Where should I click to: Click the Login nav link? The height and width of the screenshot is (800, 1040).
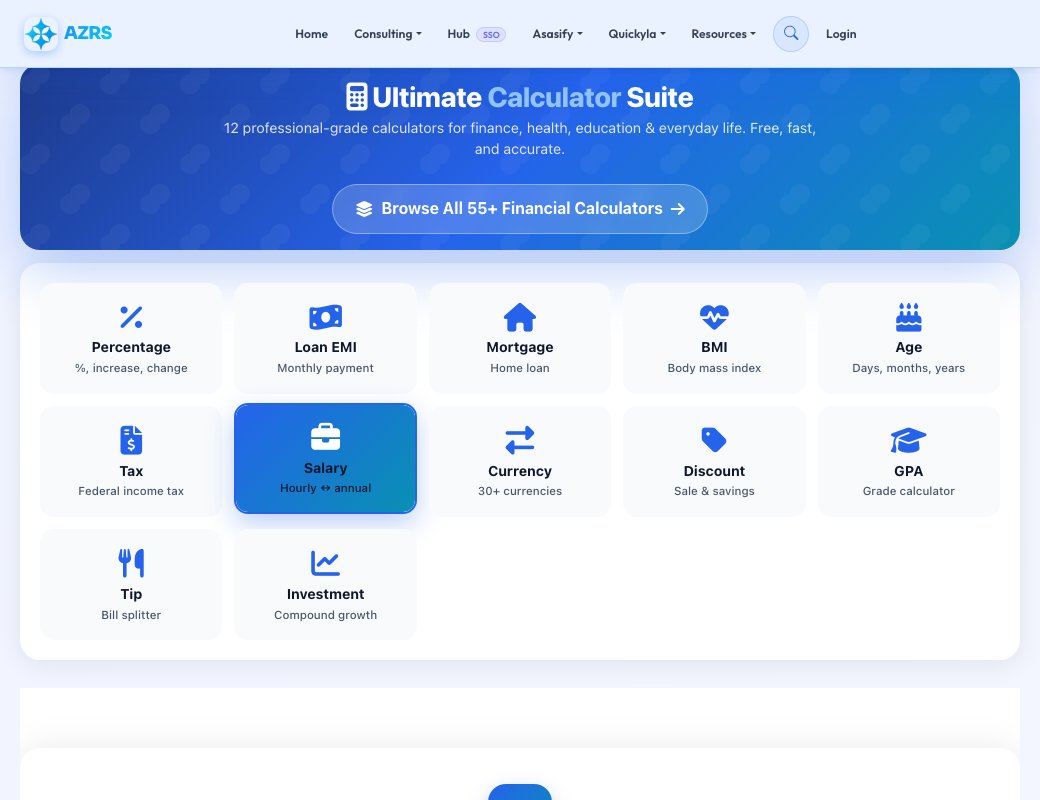click(841, 34)
